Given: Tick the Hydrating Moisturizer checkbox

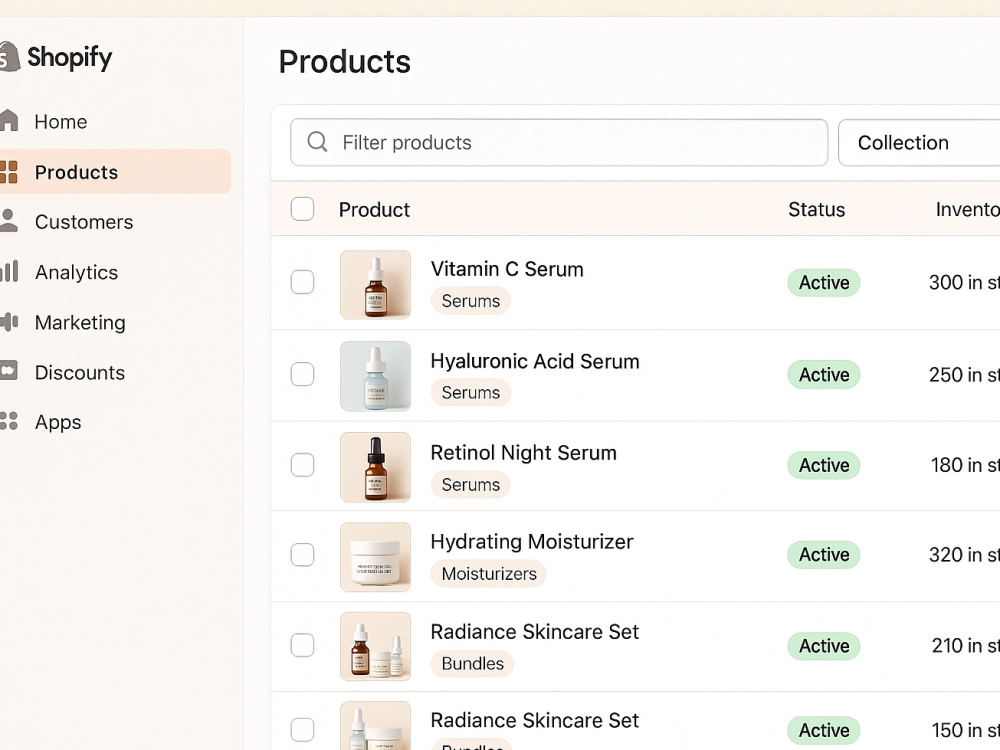Looking at the screenshot, I should (x=302, y=554).
